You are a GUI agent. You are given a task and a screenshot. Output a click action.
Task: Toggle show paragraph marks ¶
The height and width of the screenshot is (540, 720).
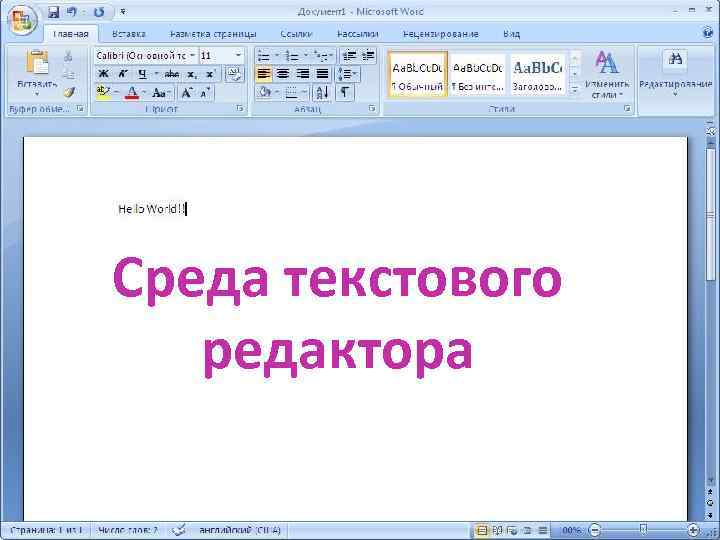(344, 93)
